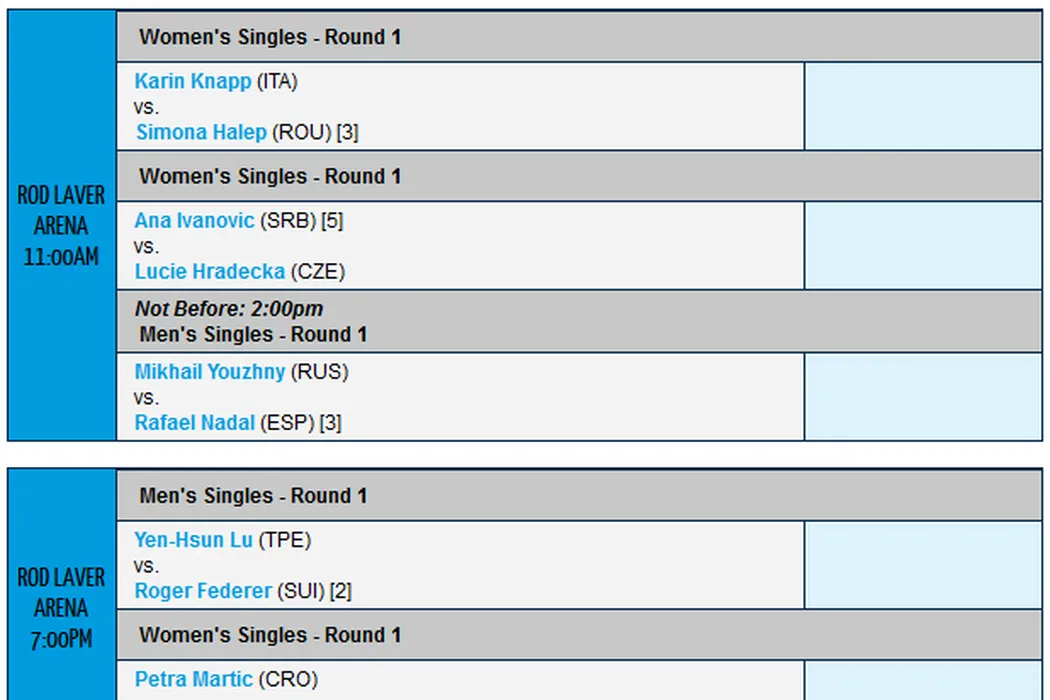Image resolution: width=1050 pixels, height=700 pixels.
Task: Open Rafael Nadal's player profile
Action: coord(195,423)
